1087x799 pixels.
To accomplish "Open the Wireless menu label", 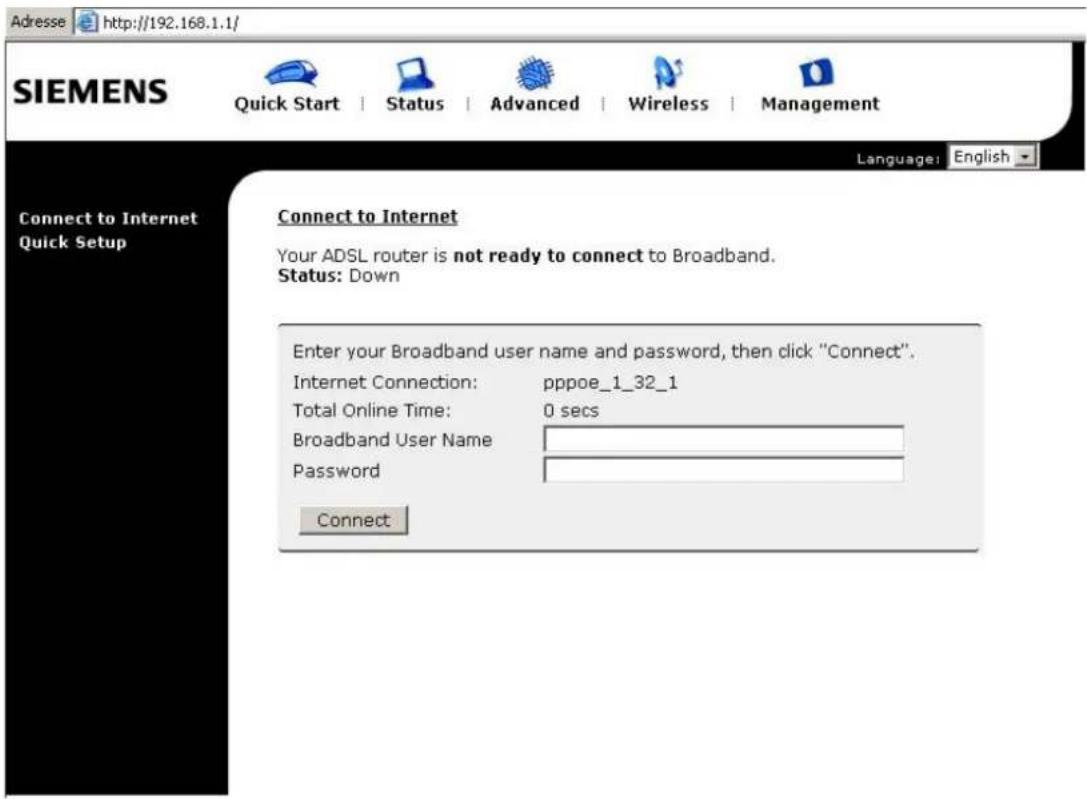I will pyautogui.click(x=668, y=104).
